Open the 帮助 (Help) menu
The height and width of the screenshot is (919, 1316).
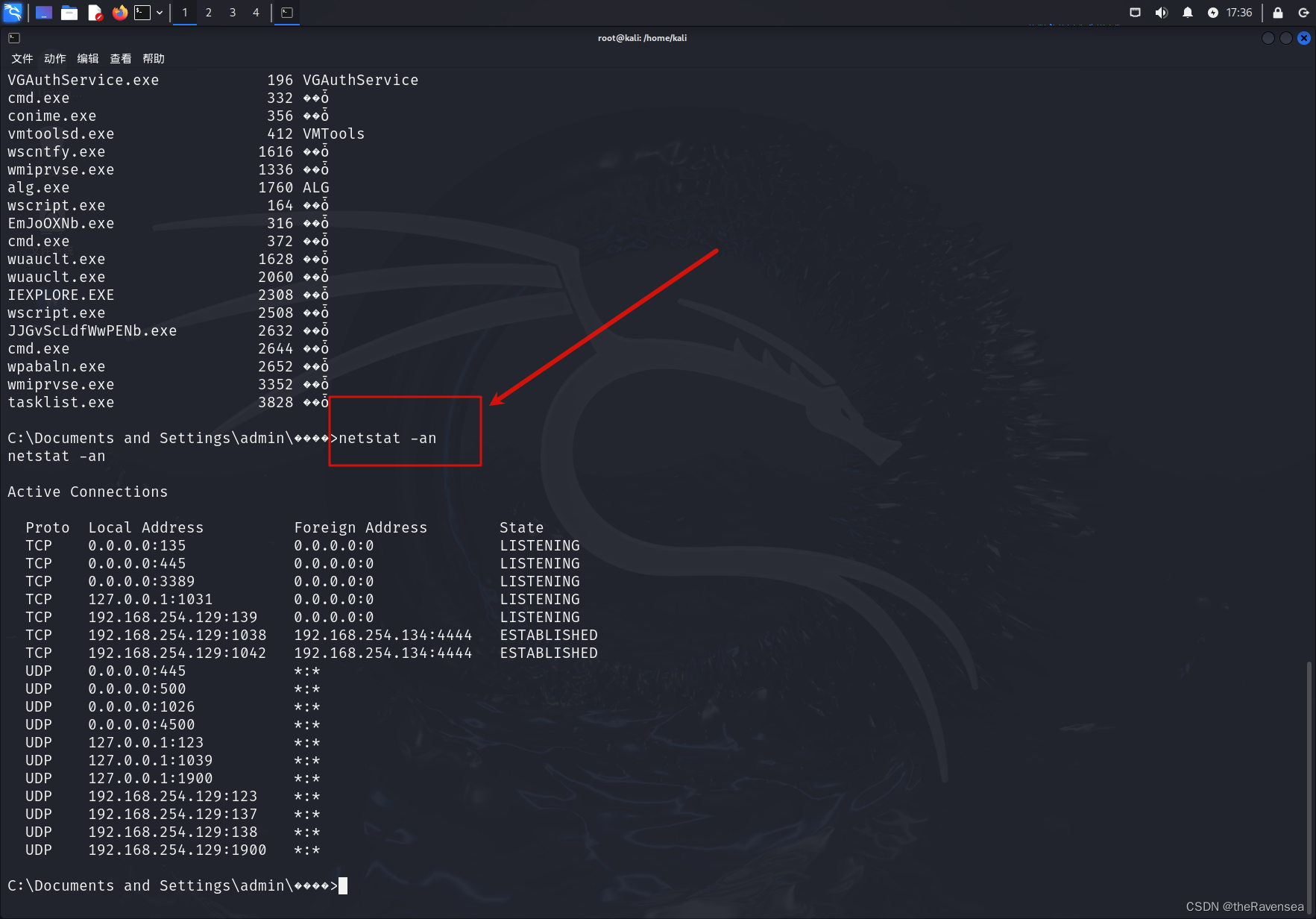coord(153,59)
